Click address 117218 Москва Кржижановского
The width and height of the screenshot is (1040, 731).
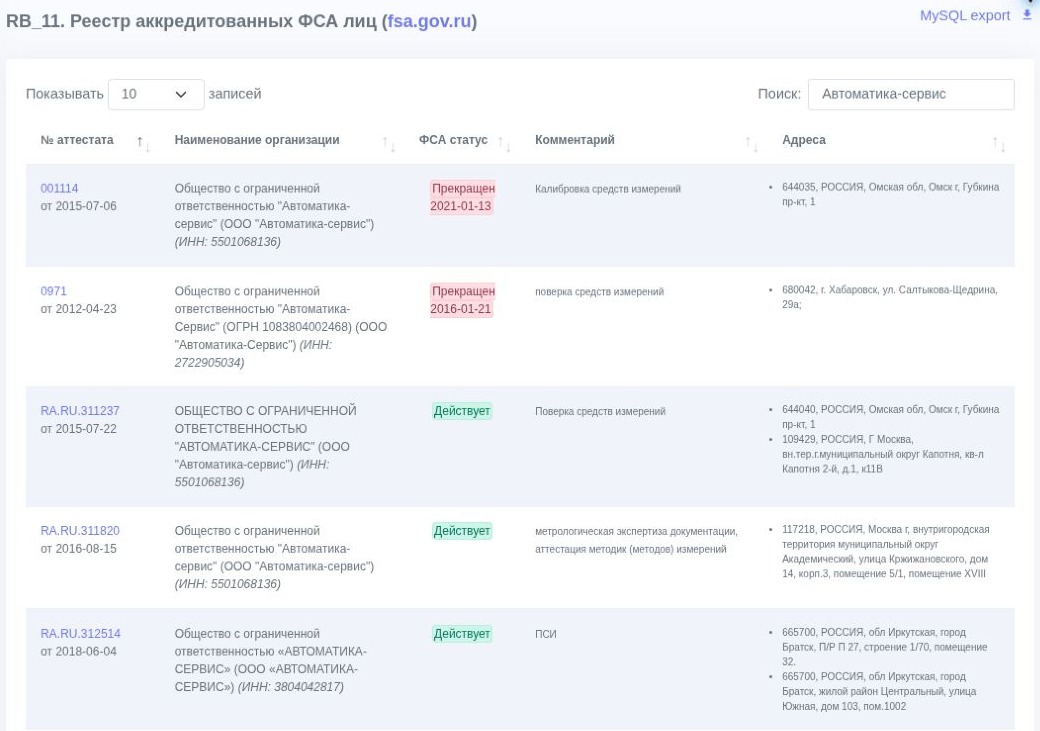click(x=885, y=551)
